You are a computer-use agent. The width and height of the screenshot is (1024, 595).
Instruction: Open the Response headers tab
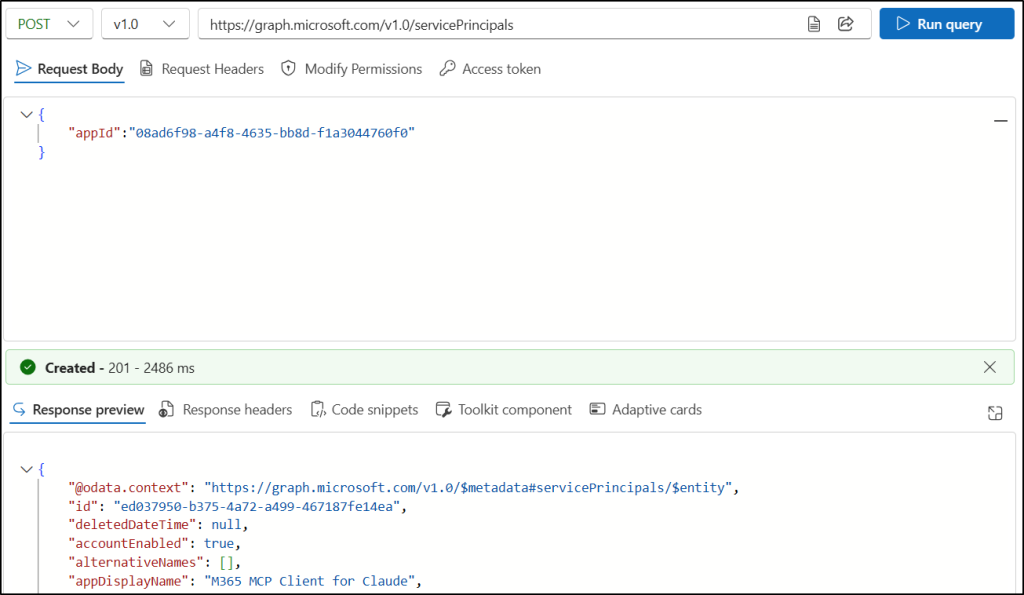225,410
